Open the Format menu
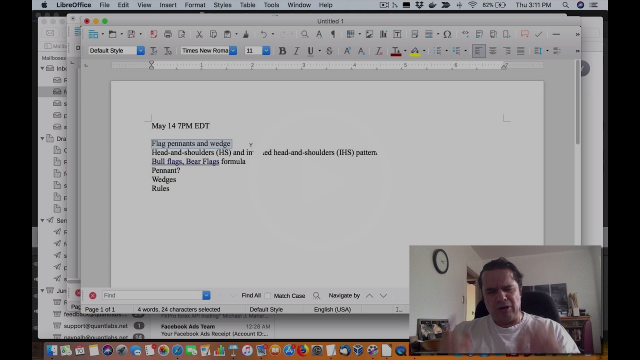The width and height of the screenshot is (640, 360). pos(195,5)
